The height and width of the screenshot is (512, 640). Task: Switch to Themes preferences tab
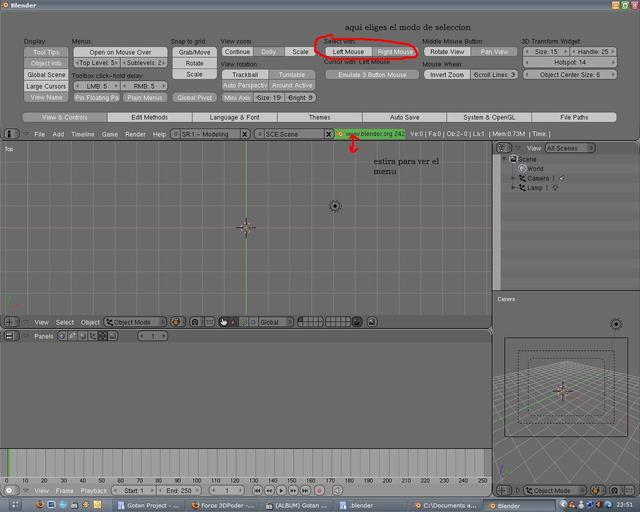[x=320, y=117]
